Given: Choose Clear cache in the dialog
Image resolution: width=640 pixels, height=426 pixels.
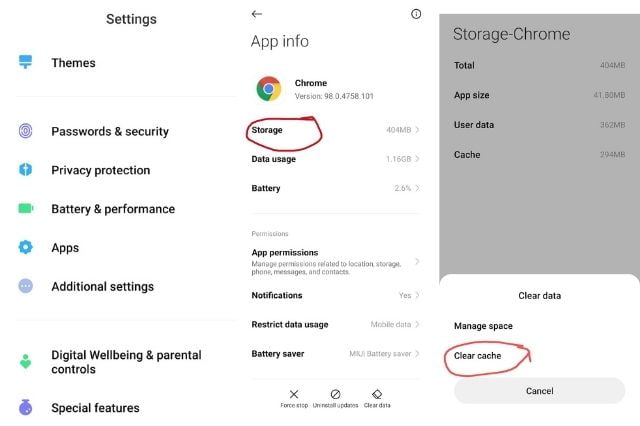Looking at the screenshot, I should pyautogui.click(x=477, y=356).
